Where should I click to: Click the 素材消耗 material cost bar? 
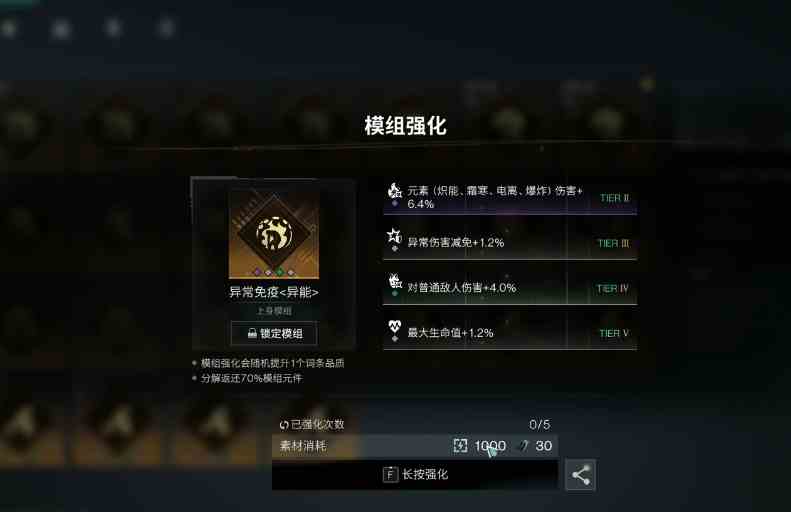[x=415, y=446]
